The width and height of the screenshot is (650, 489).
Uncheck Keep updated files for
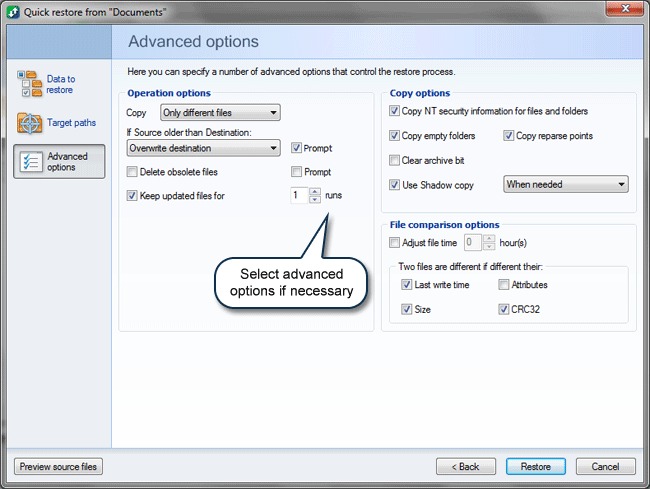click(132, 196)
